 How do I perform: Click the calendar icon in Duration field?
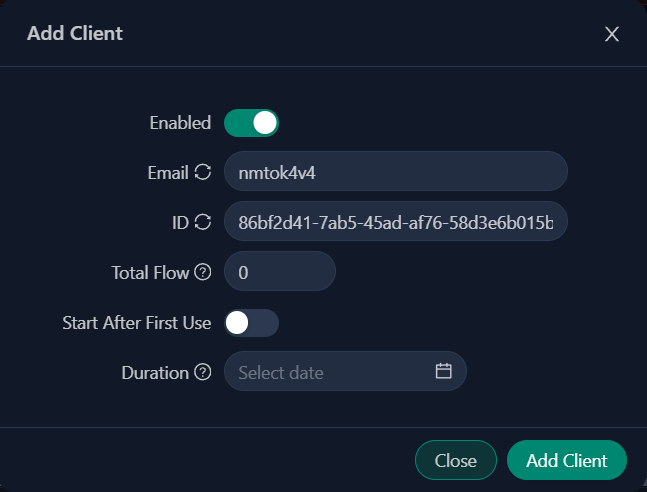444,371
